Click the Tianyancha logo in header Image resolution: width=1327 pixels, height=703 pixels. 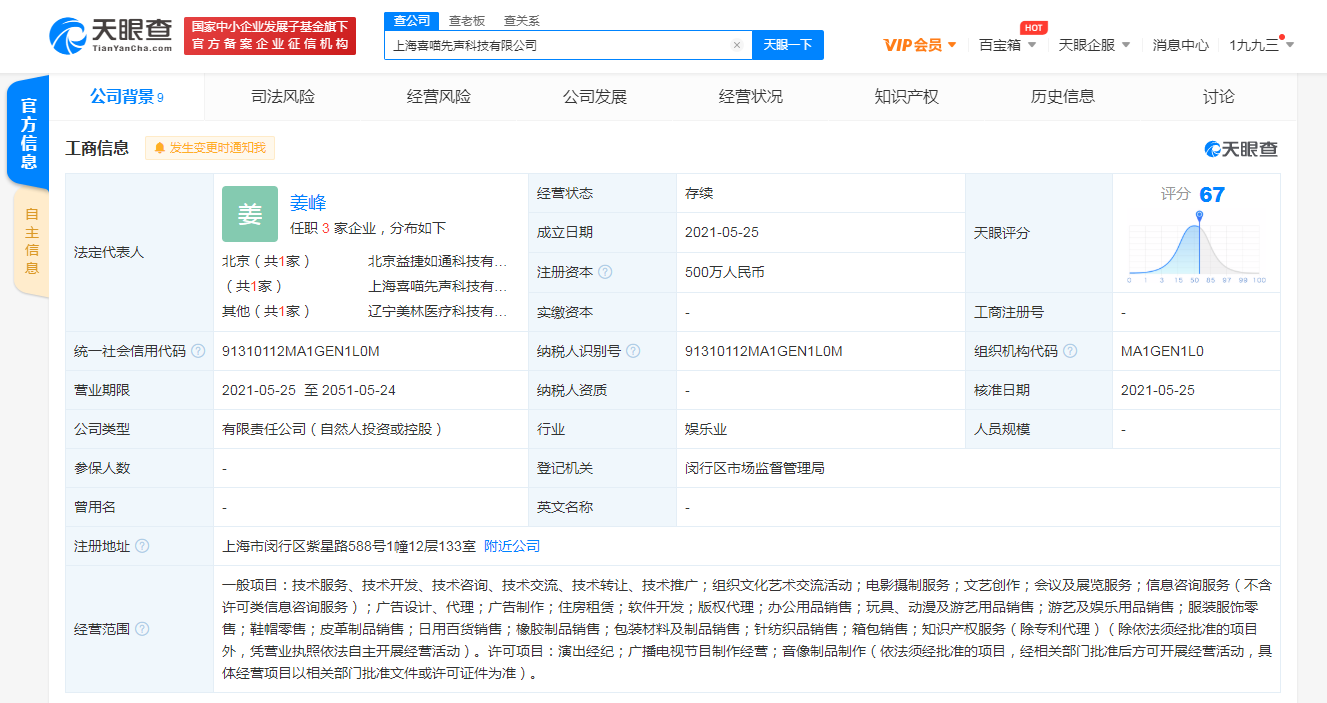(x=111, y=36)
